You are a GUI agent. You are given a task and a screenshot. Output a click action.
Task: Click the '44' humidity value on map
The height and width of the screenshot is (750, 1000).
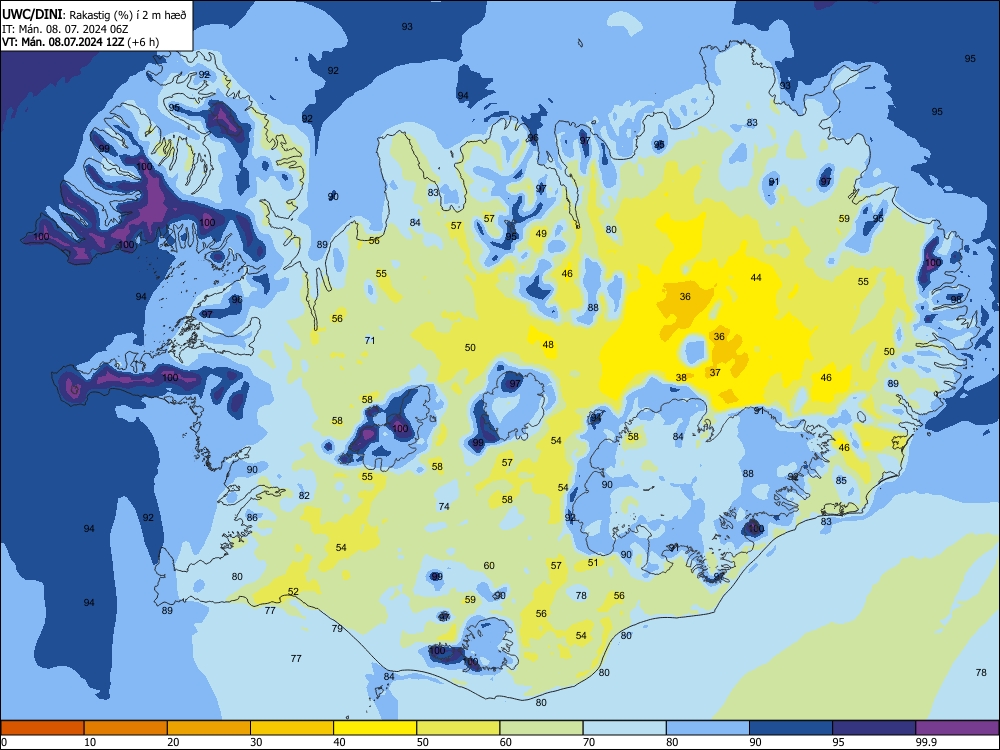[756, 277]
